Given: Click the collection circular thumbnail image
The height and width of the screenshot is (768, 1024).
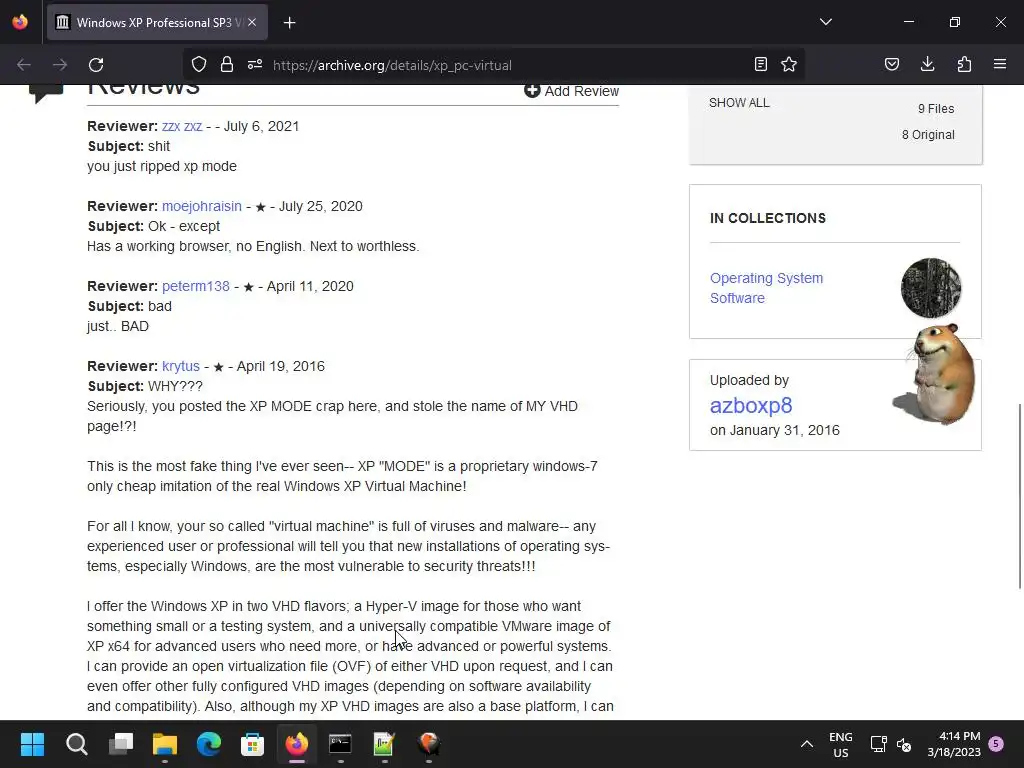Looking at the screenshot, I should click(x=931, y=288).
